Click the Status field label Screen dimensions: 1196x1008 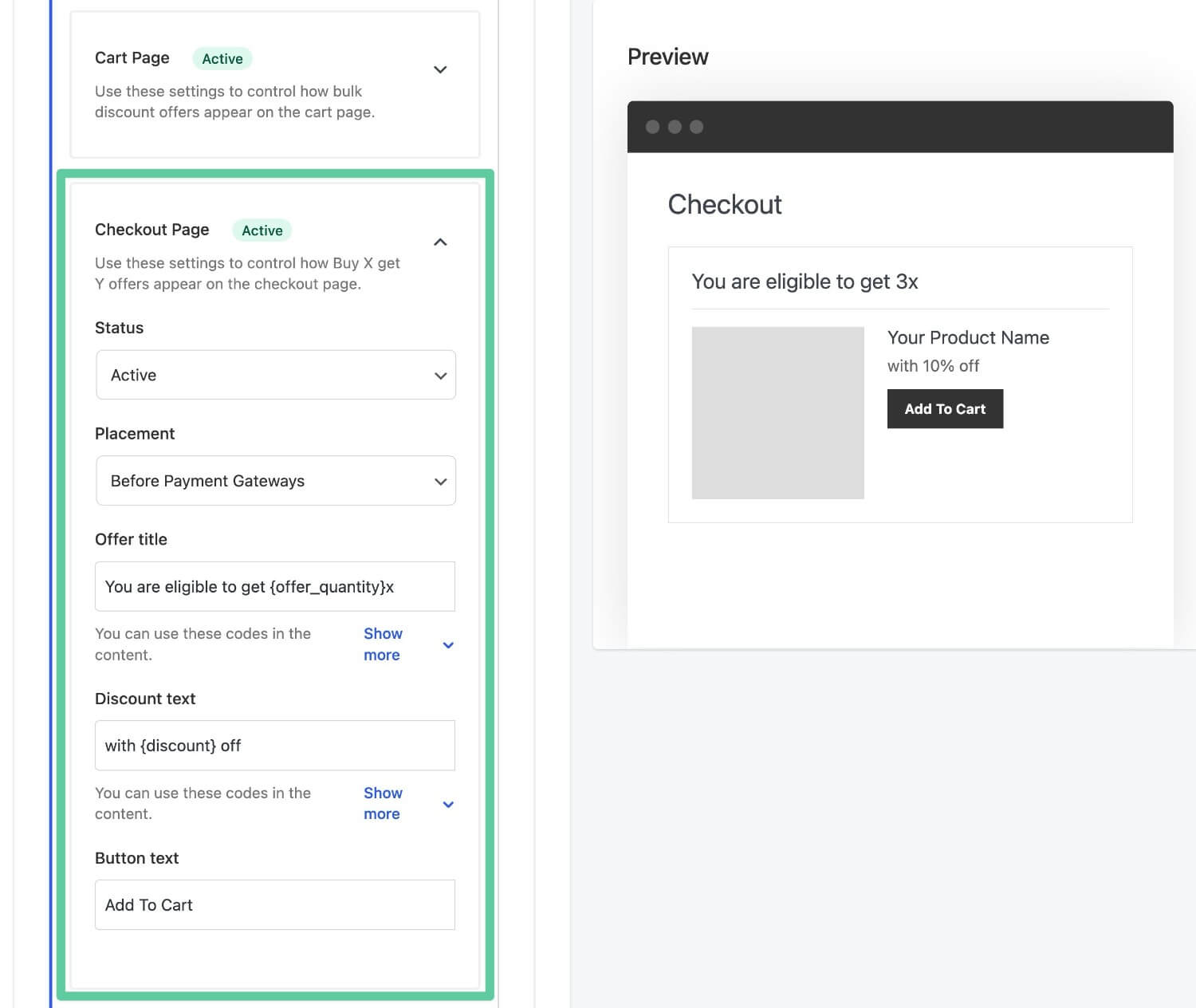click(120, 328)
